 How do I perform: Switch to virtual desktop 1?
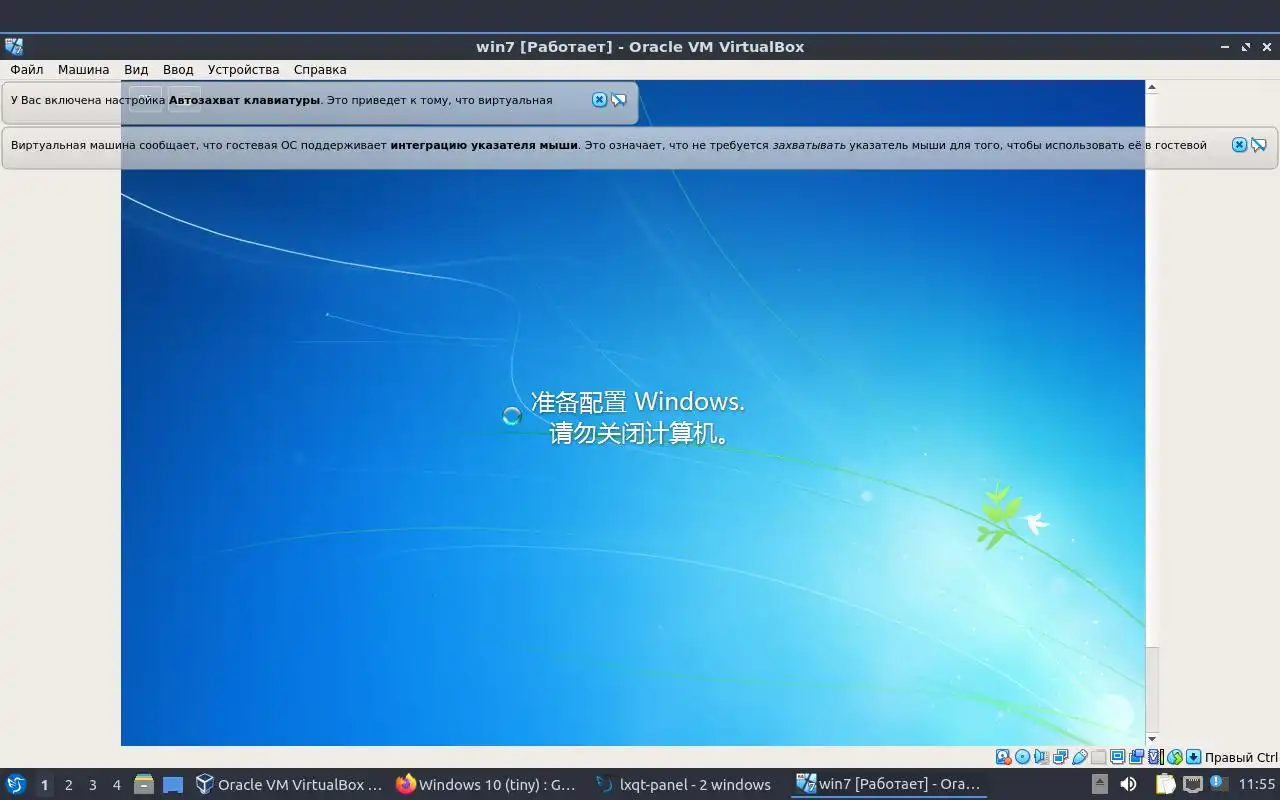(x=44, y=785)
